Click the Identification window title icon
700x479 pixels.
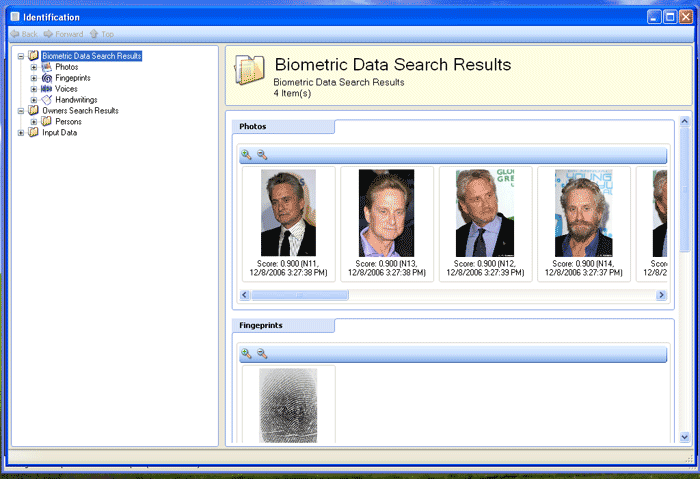coord(15,17)
